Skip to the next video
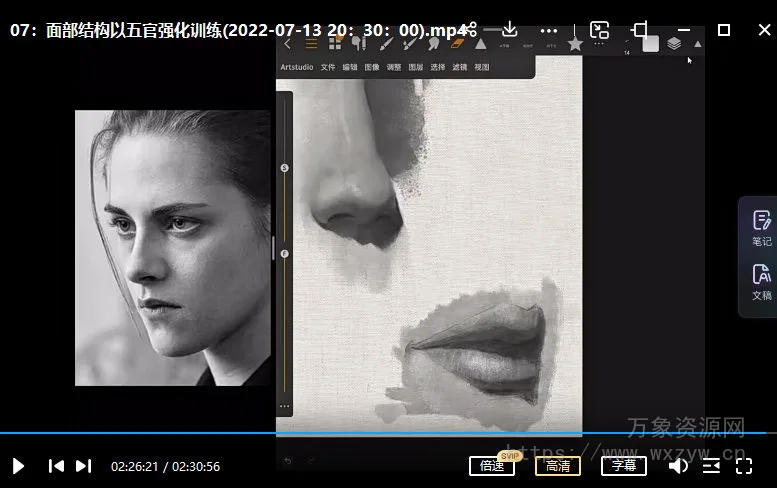The height and width of the screenshot is (488, 777). [x=84, y=466]
